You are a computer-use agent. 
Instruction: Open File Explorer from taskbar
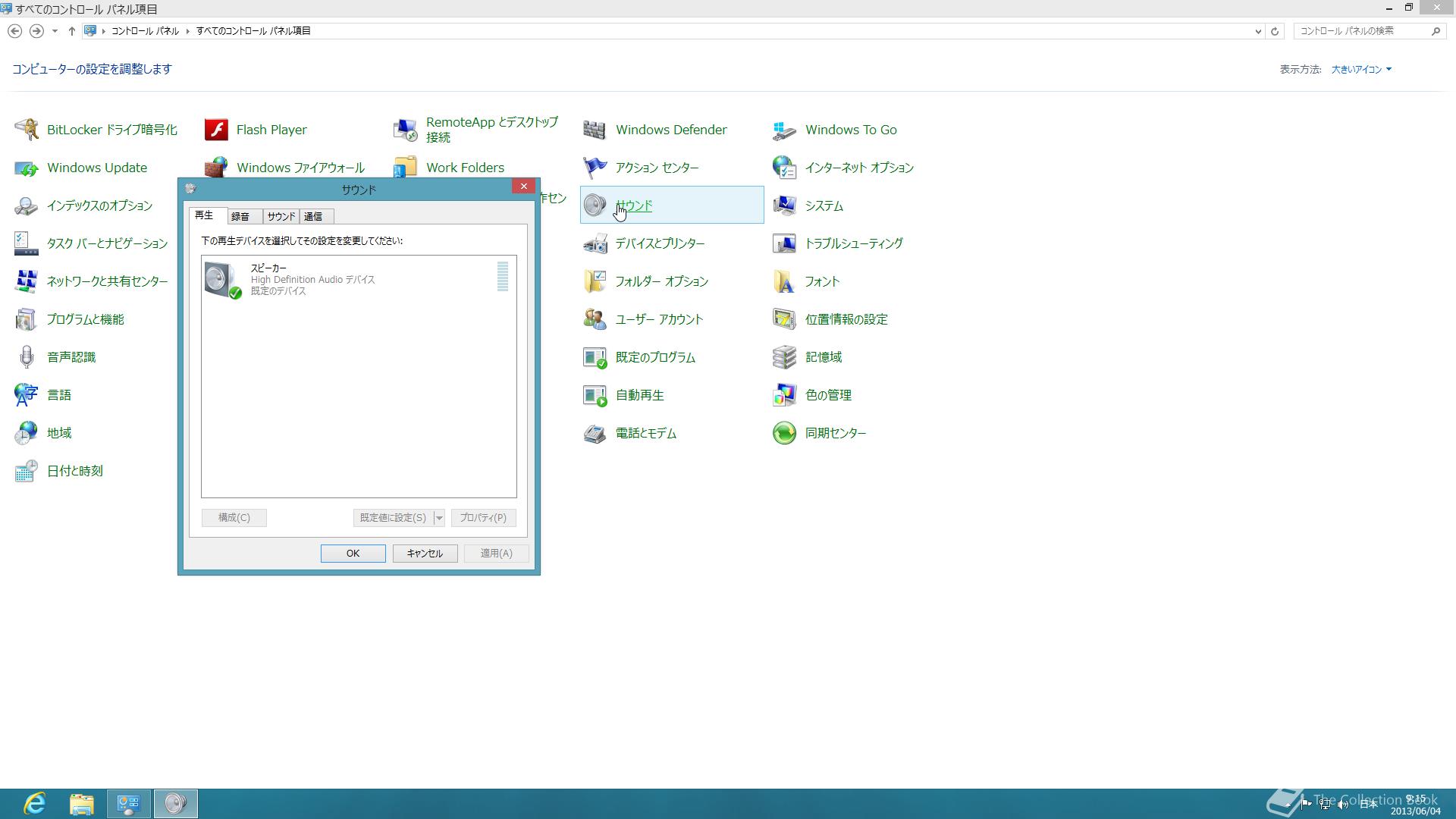(82, 804)
